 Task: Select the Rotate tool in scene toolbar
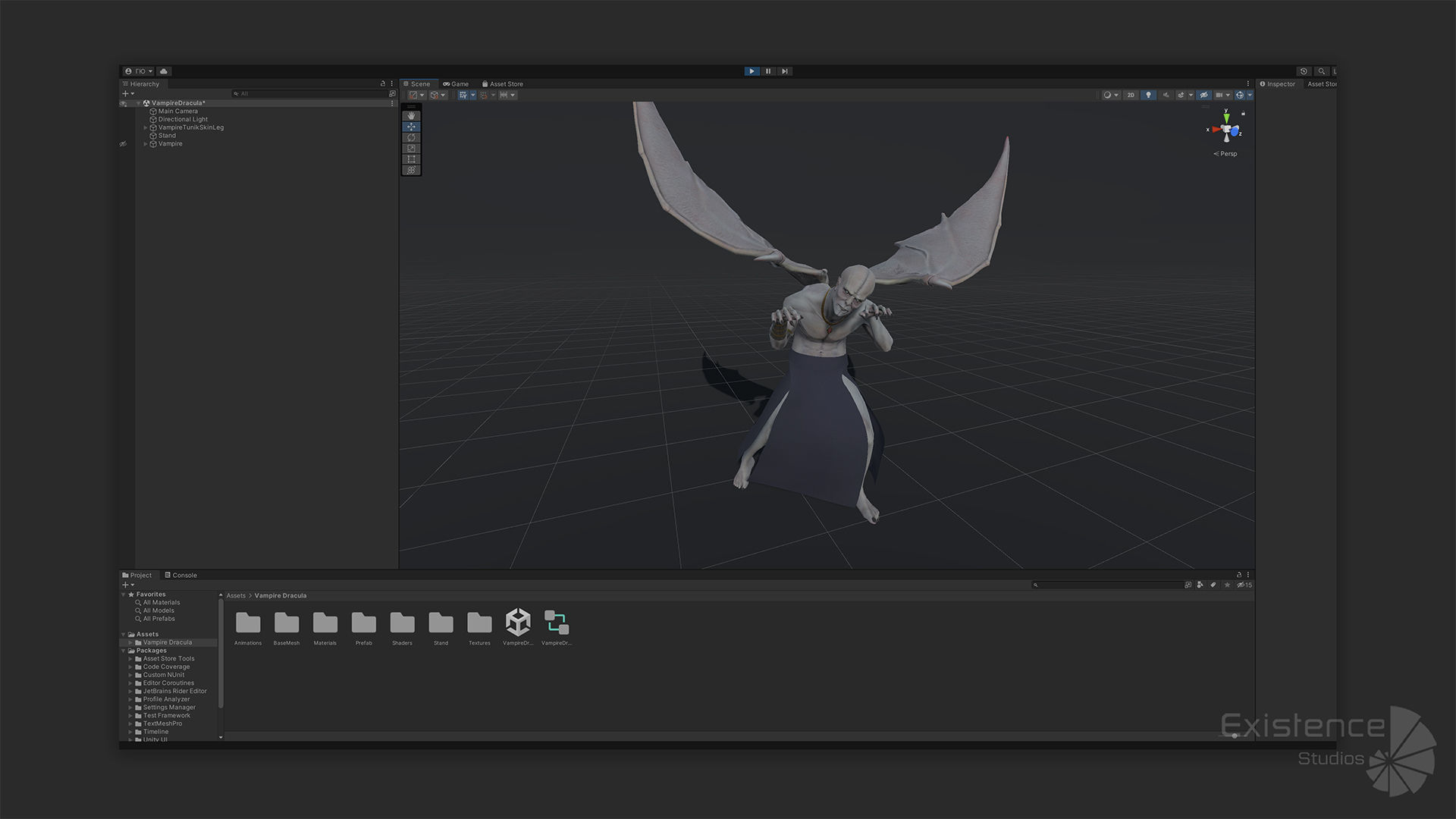point(411,137)
